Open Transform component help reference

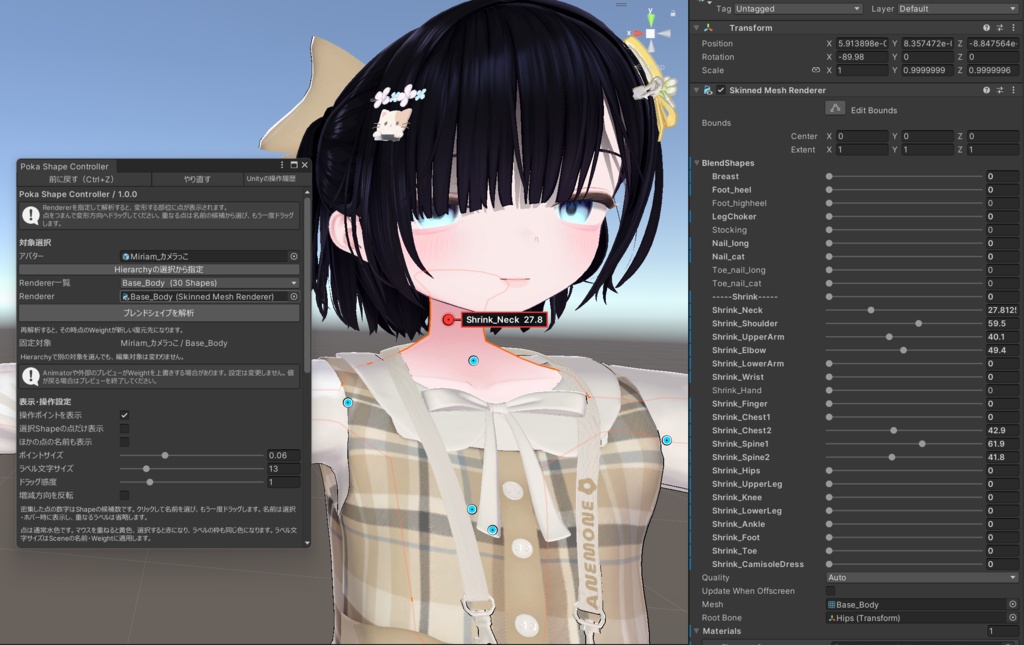point(986,28)
